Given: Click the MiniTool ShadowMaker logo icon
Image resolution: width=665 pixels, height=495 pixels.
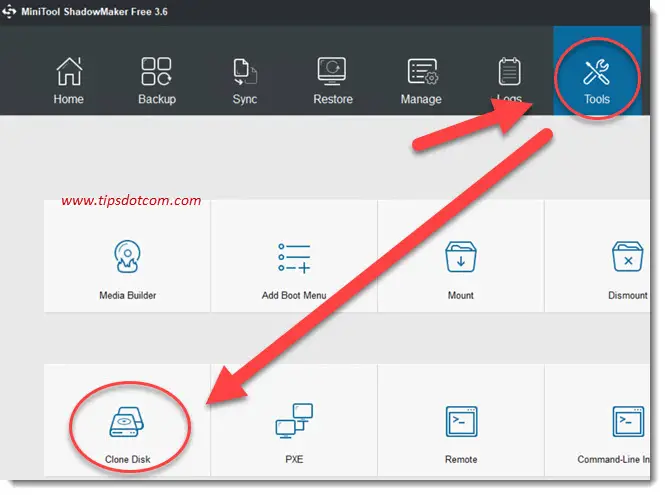Looking at the screenshot, I should [9, 11].
